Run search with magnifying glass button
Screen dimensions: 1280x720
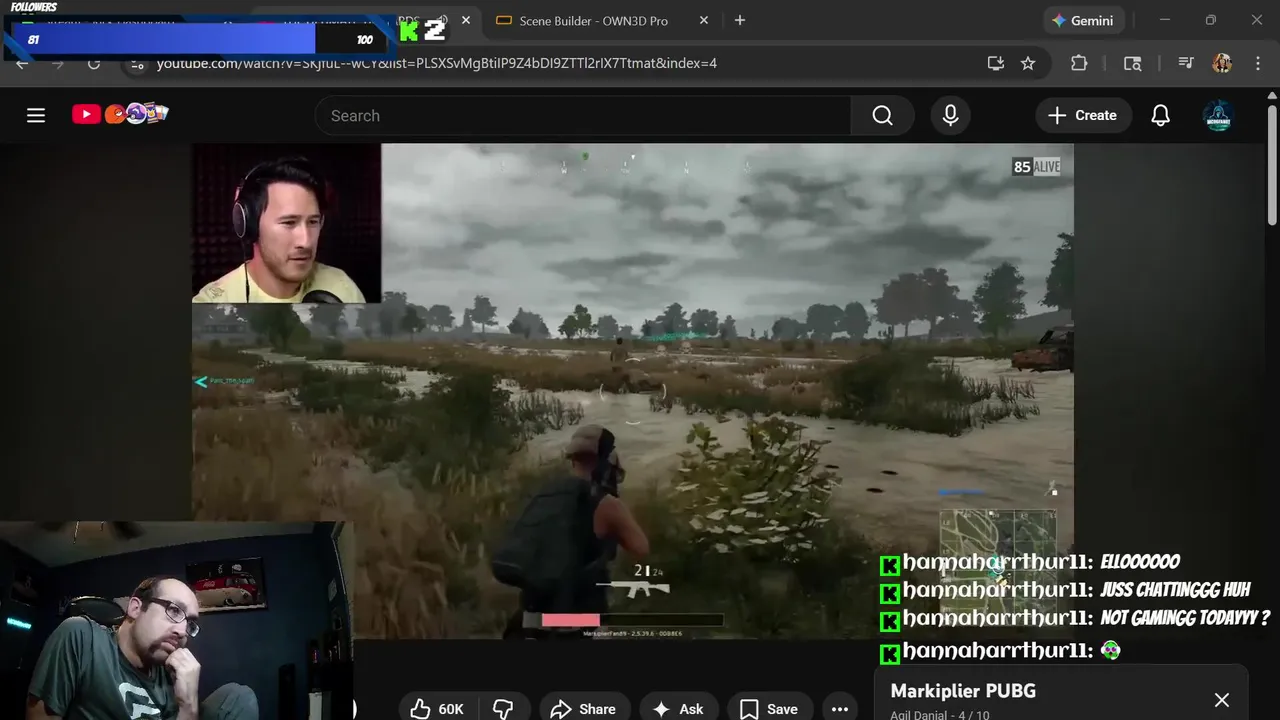pos(882,116)
